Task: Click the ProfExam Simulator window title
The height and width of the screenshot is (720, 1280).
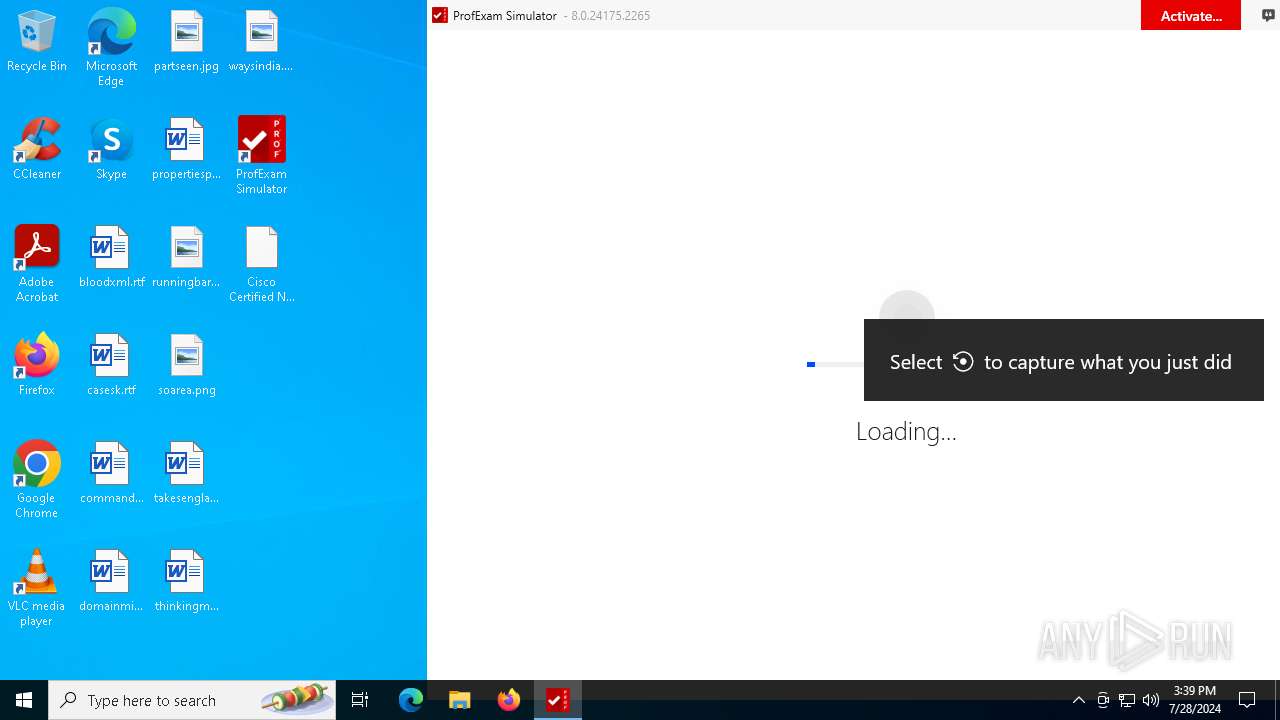Action: tap(505, 15)
